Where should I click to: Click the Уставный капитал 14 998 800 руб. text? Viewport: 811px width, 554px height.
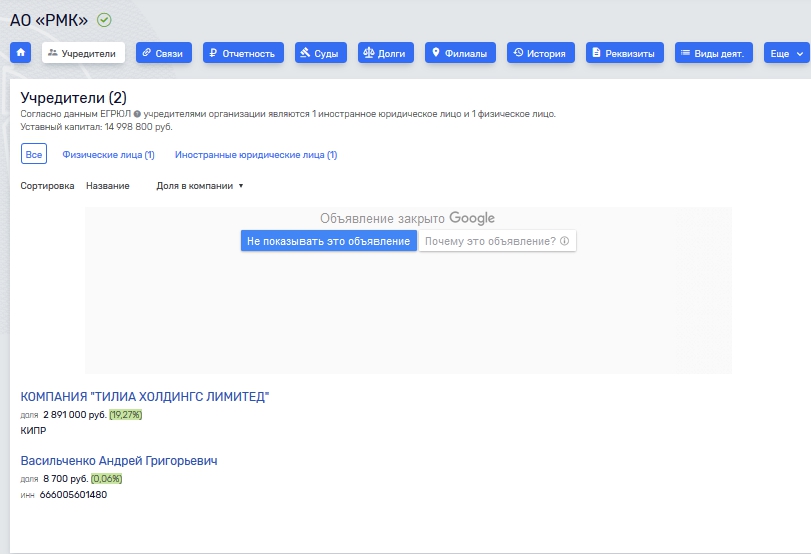(96, 127)
